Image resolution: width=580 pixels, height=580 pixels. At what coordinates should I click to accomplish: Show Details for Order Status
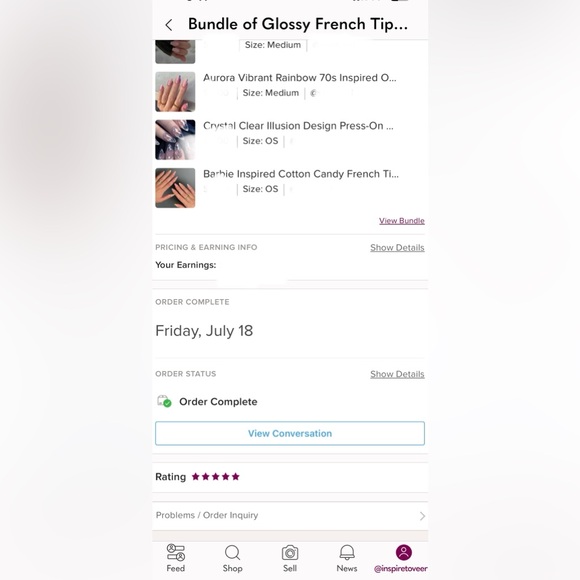click(397, 374)
